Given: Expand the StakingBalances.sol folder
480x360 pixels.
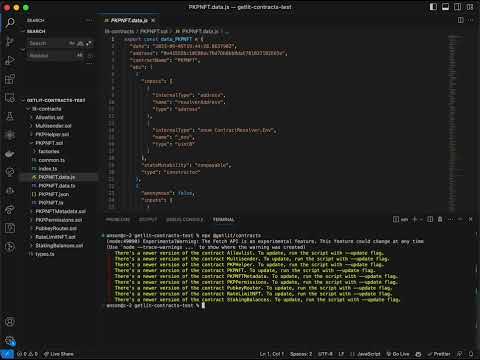Looking at the screenshot, I should pos(59,246).
